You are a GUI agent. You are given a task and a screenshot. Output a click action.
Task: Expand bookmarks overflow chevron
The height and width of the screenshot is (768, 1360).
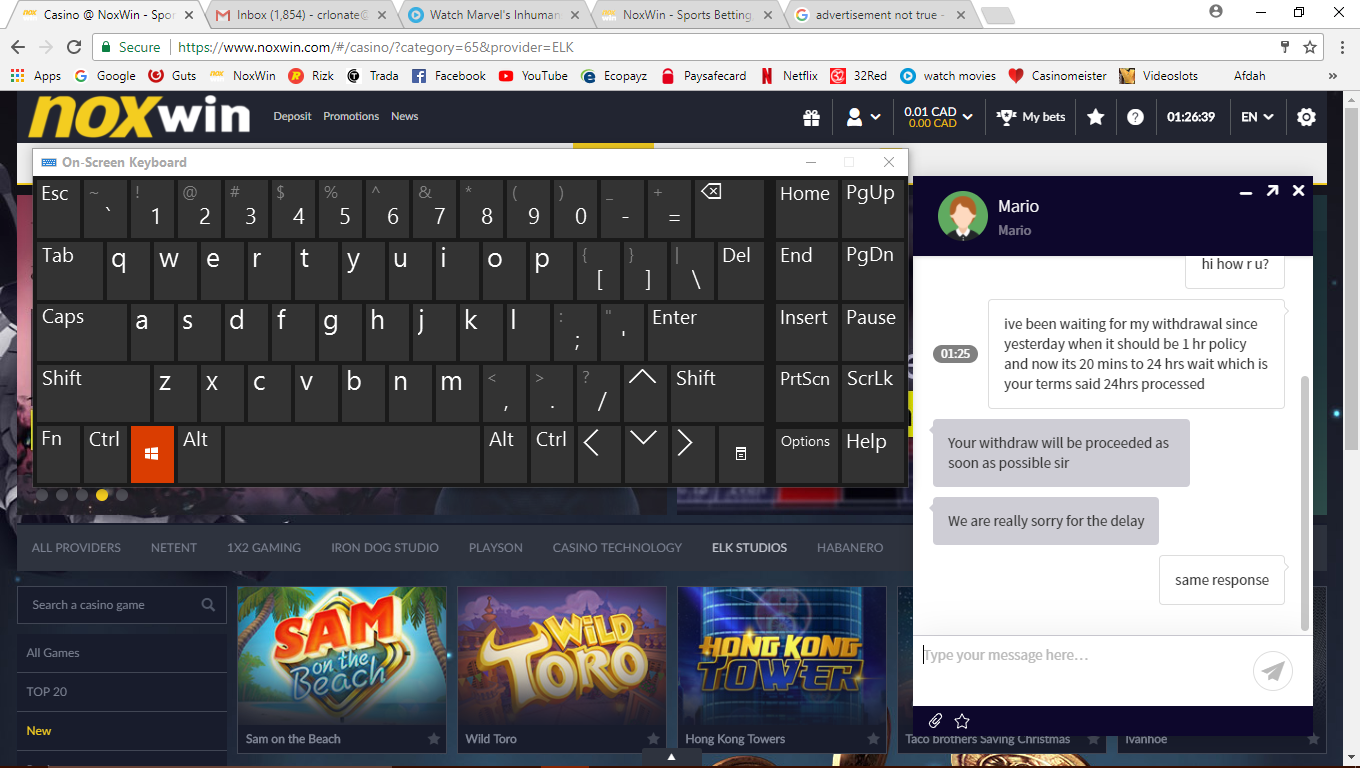tap(1332, 76)
